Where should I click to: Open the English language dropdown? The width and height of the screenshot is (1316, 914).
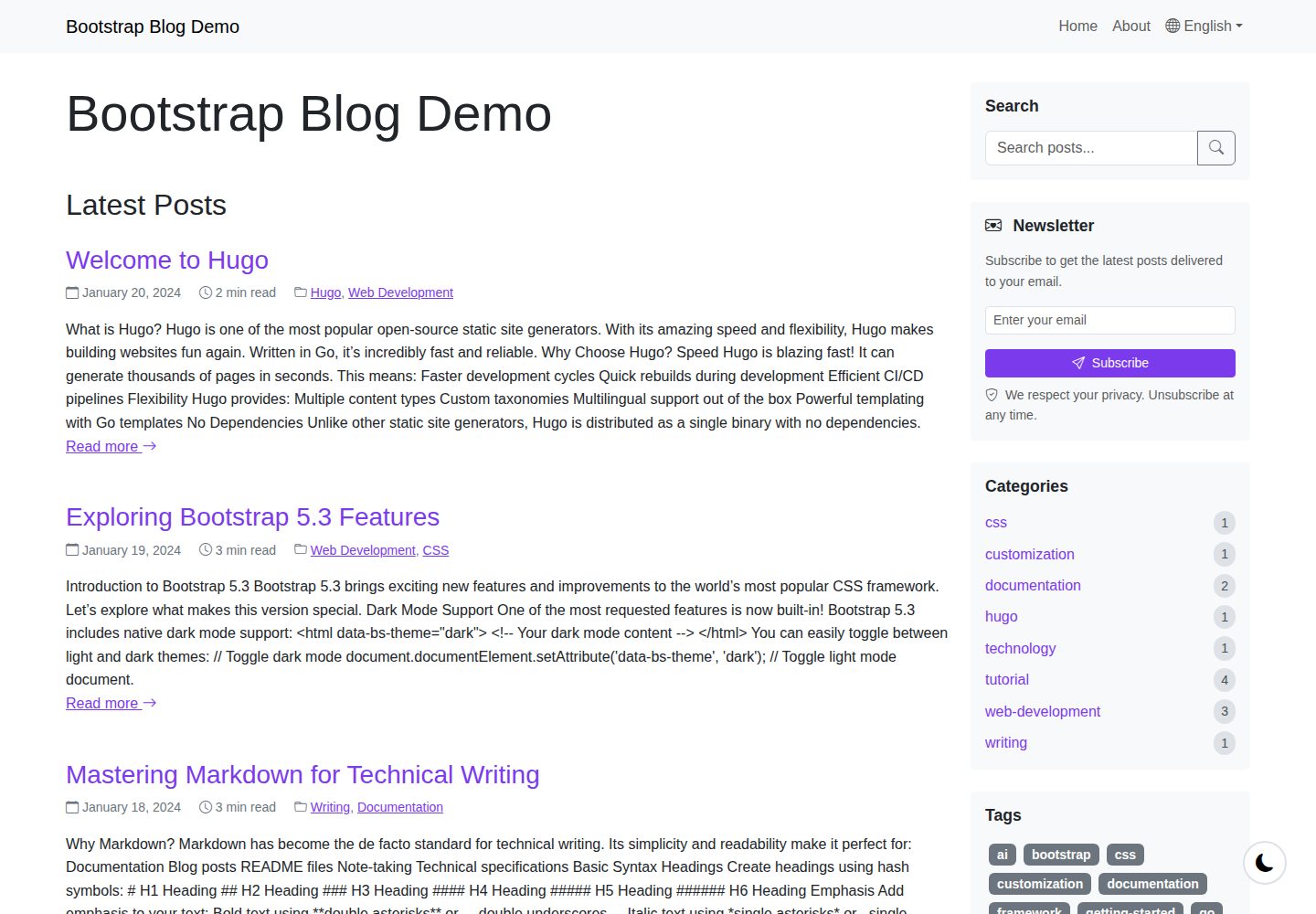(x=1204, y=27)
